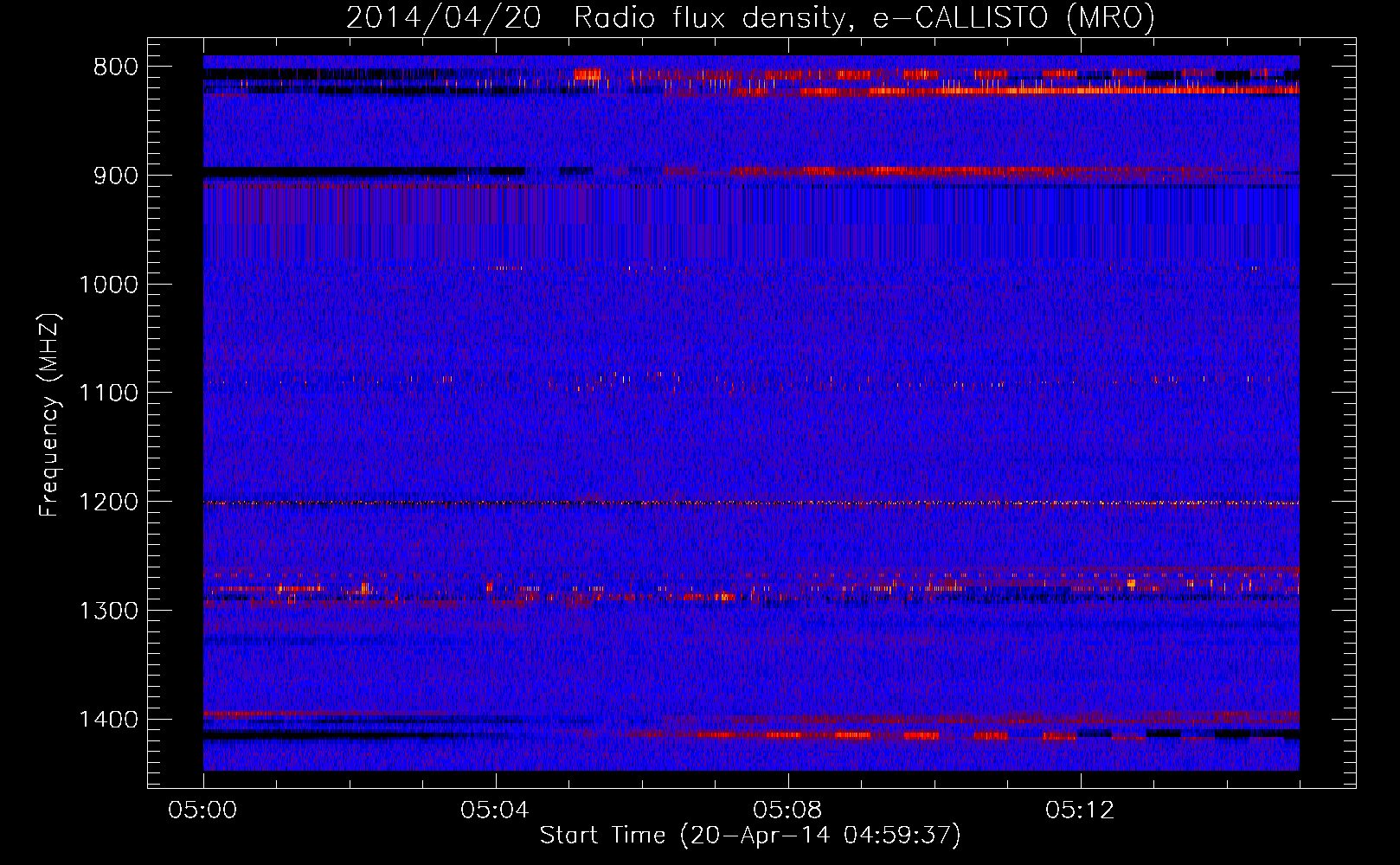This screenshot has width=1400, height=865.
Task: Click the 05:08 time tick label
Action: click(787, 811)
